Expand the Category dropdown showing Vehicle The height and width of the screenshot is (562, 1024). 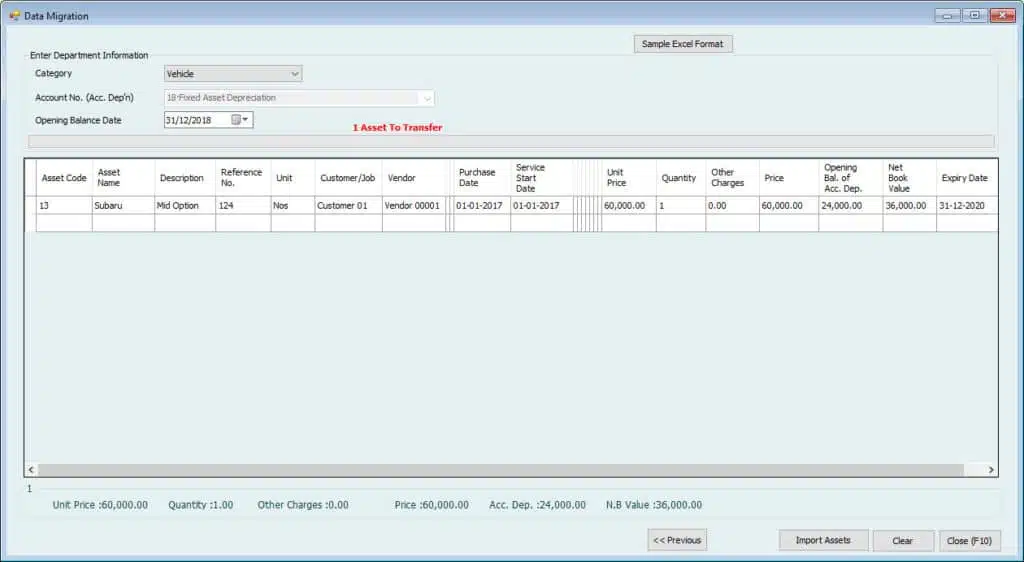pos(294,74)
